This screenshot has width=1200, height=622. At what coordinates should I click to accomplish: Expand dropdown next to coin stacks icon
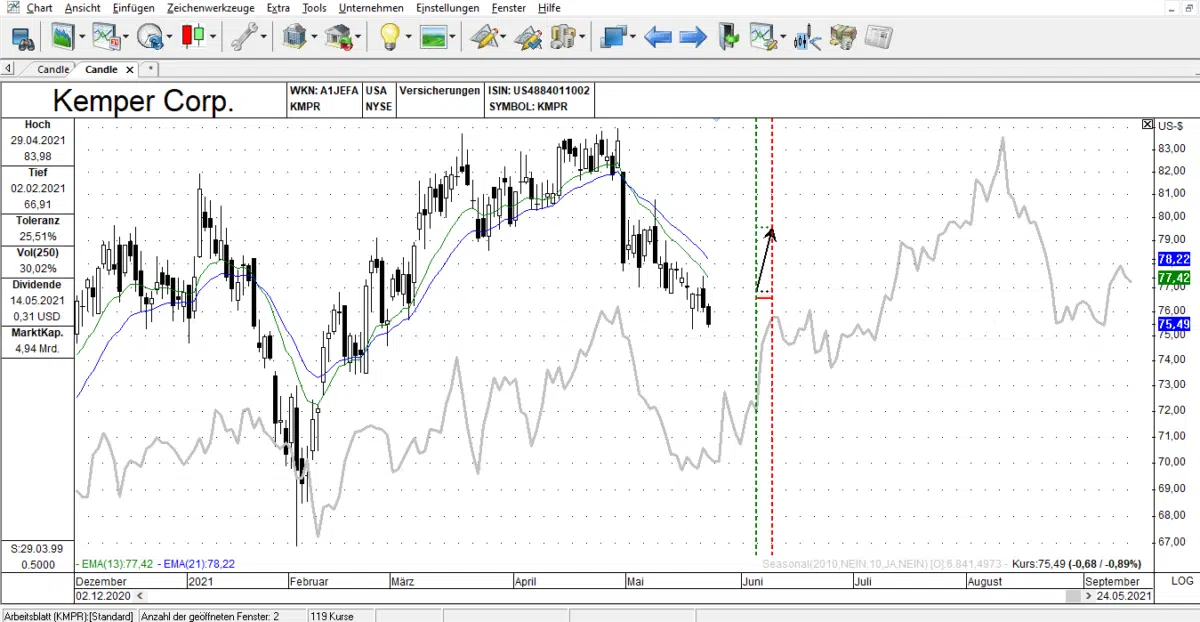click(583, 38)
